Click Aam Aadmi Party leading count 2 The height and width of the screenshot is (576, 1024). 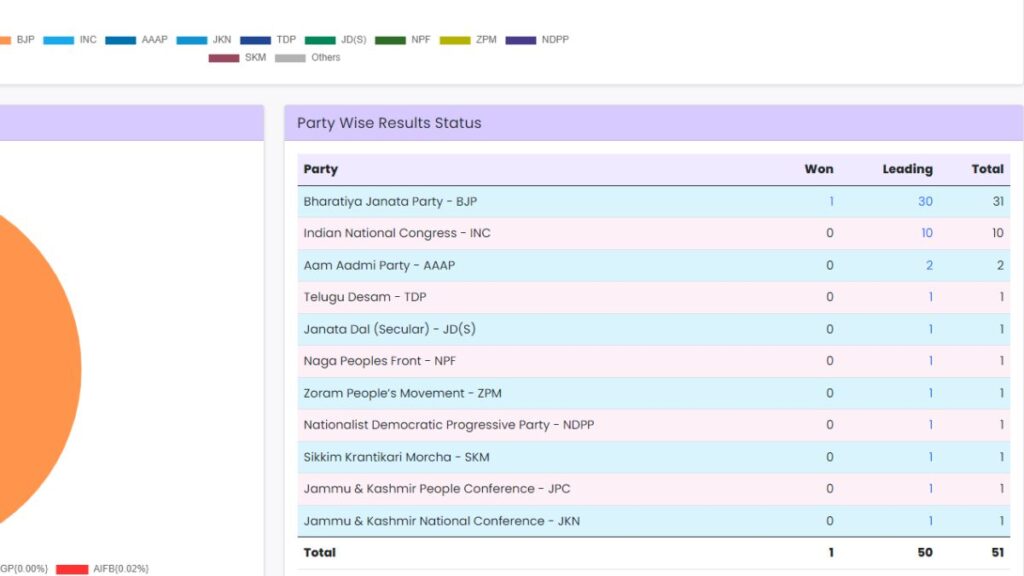(x=929, y=265)
